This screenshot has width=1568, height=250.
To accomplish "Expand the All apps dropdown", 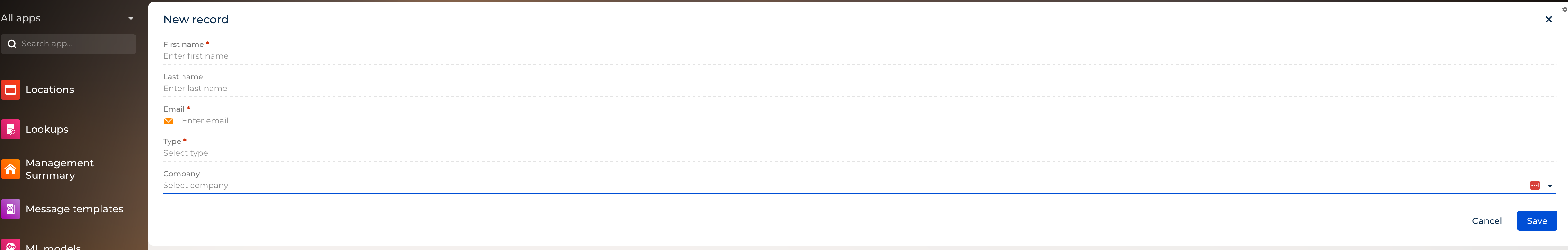I will [x=130, y=18].
